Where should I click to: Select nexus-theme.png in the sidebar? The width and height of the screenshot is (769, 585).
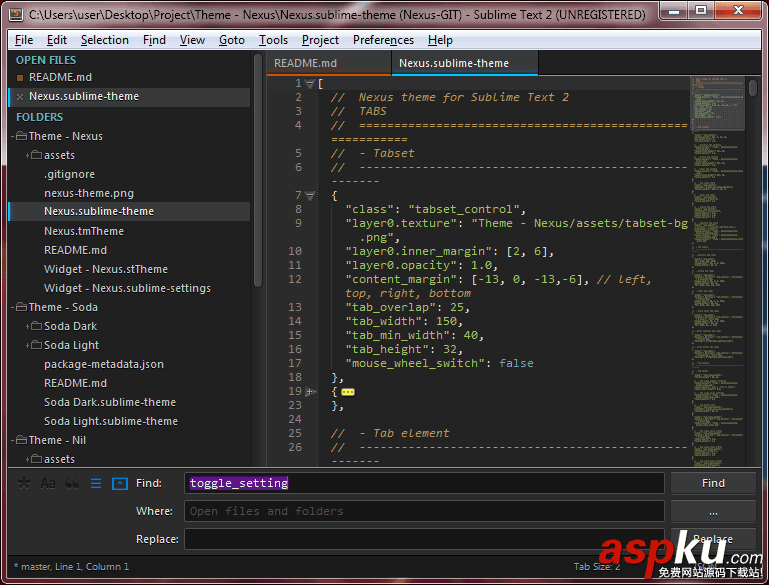pyautogui.click(x=89, y=194)
